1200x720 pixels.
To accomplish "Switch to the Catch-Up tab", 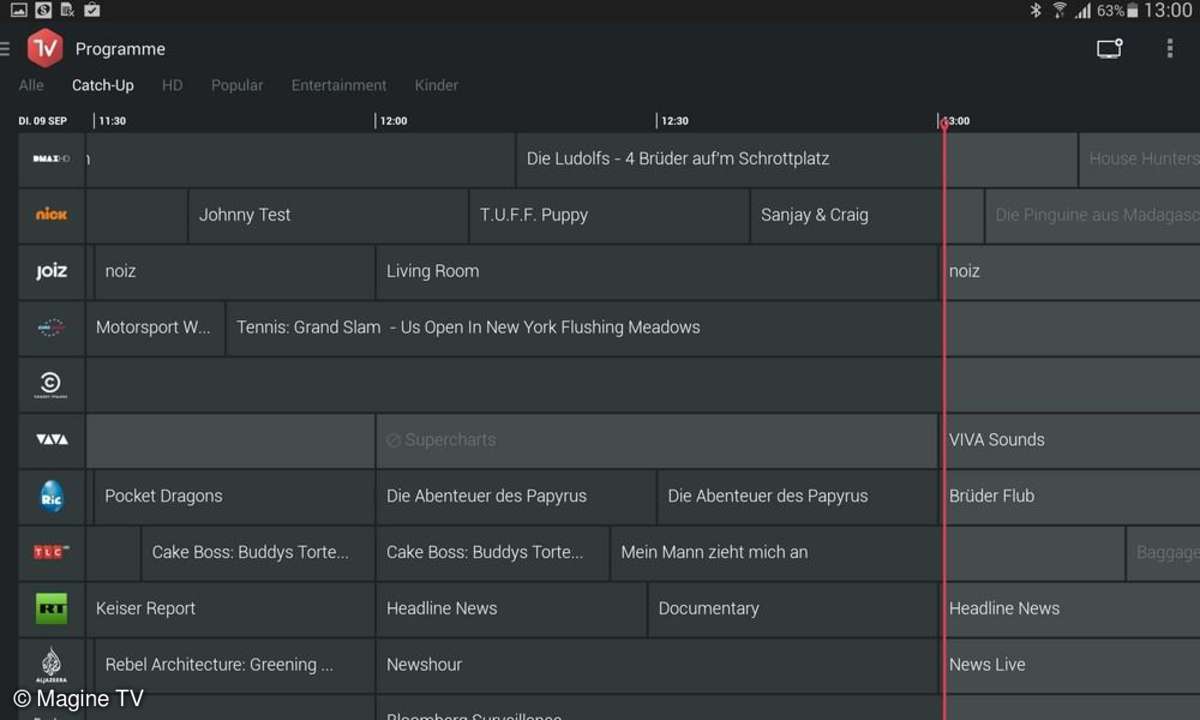I will pos(103,85).
